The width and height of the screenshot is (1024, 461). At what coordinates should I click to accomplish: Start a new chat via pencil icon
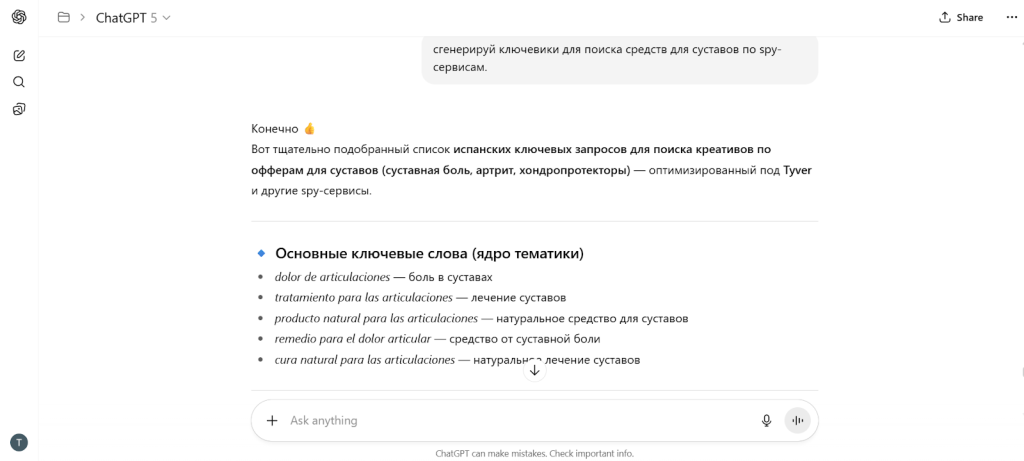[19, 55]
